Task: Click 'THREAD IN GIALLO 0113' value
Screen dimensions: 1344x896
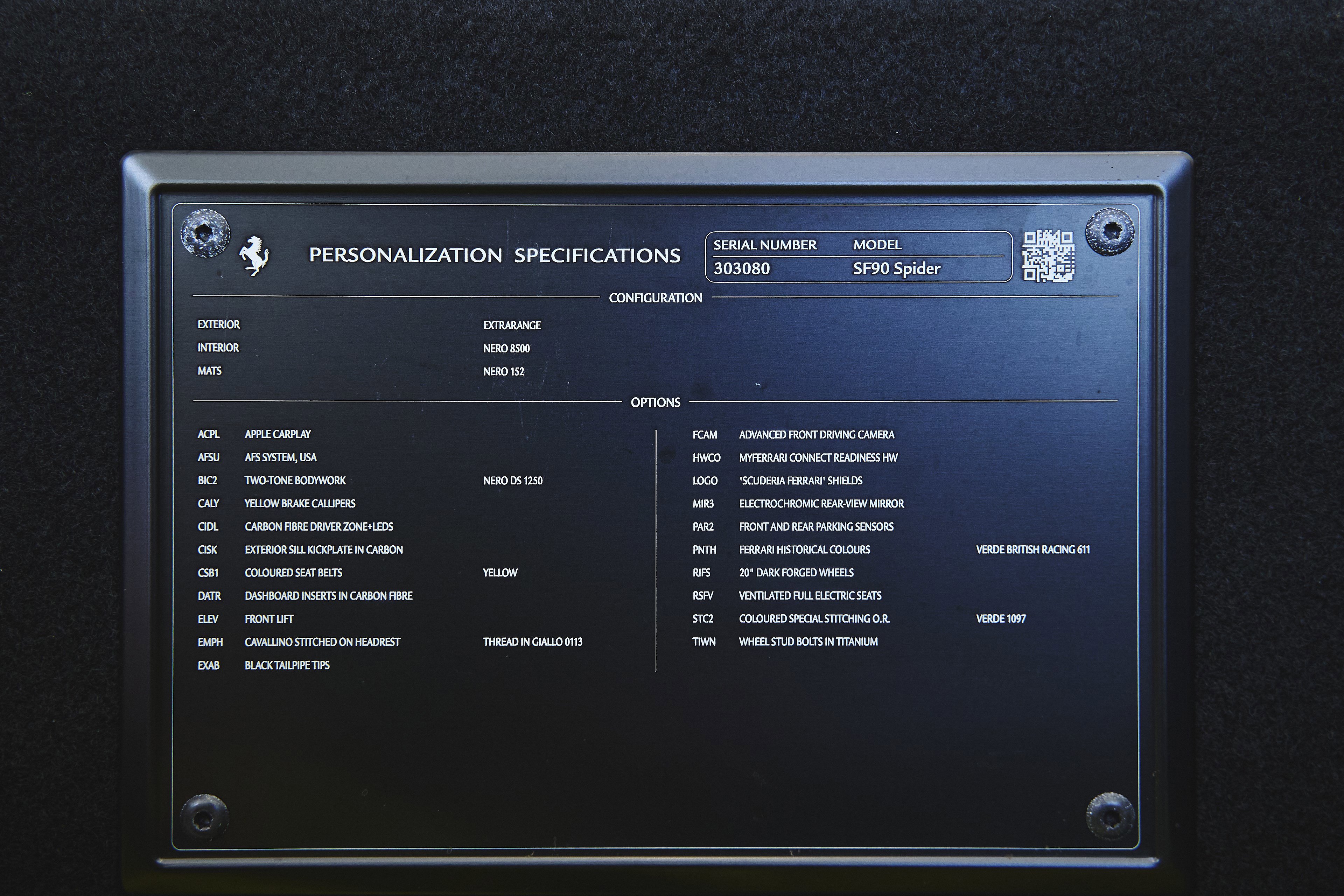Action: (x=533, y=642)
